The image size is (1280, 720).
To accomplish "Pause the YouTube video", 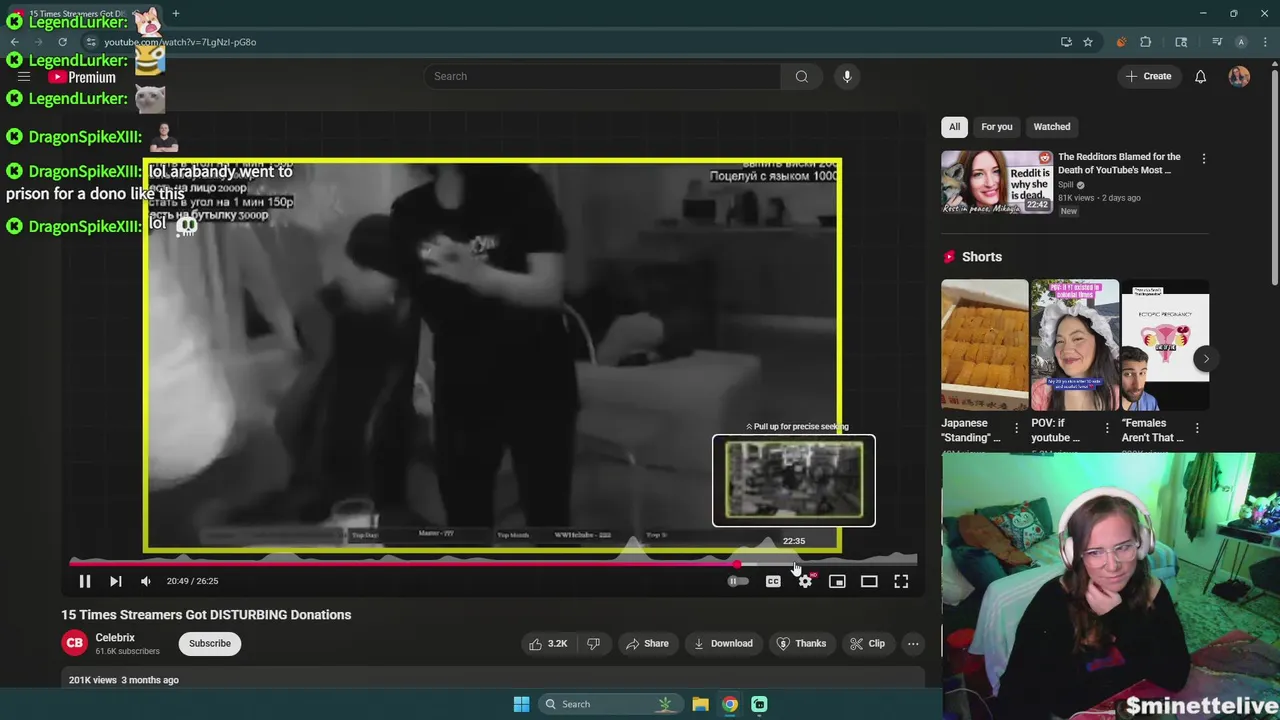I will tap(85, 581).
